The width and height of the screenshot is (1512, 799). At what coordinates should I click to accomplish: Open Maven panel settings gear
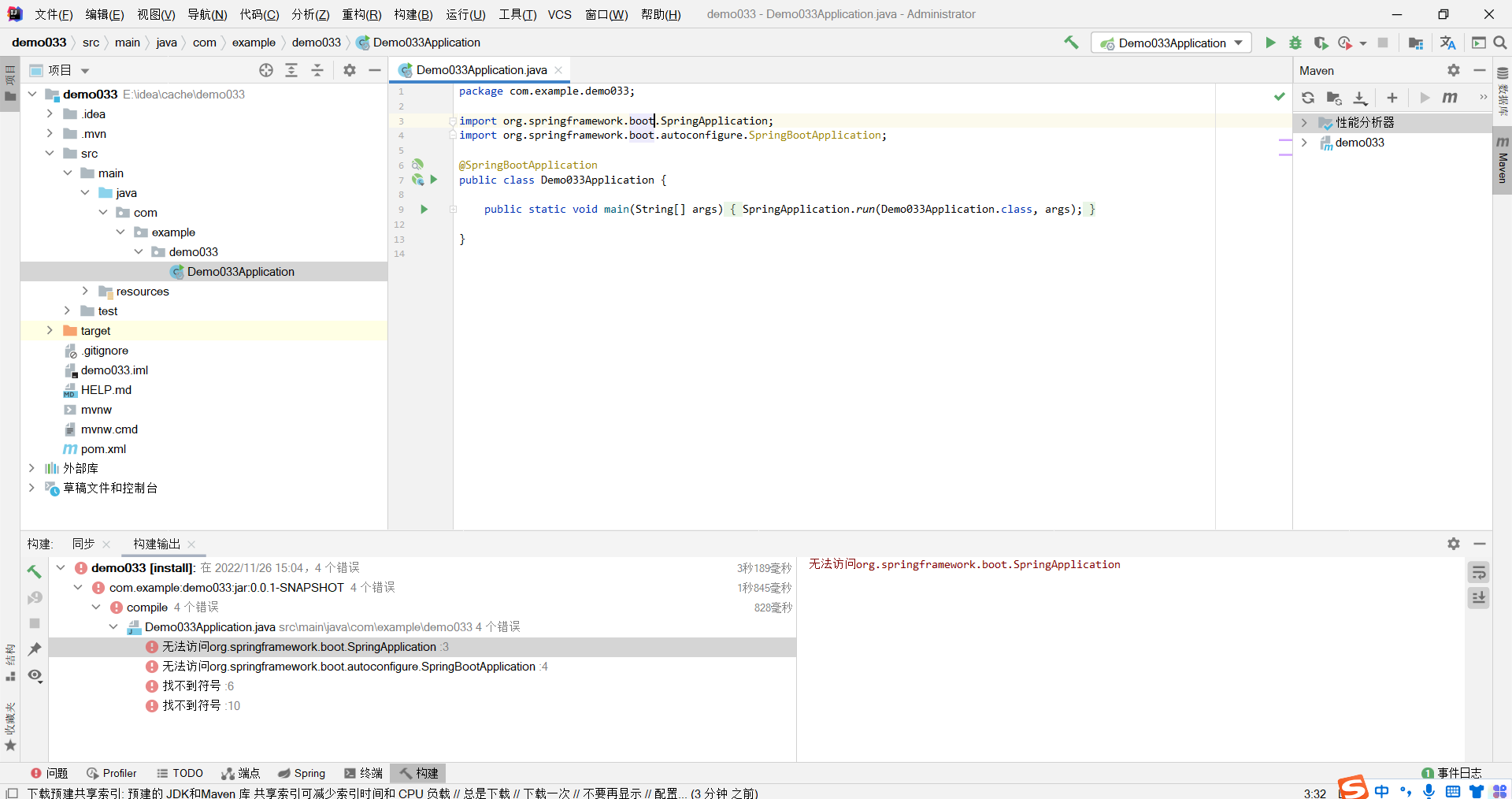pyautogui.click(x=1454, y=70)
